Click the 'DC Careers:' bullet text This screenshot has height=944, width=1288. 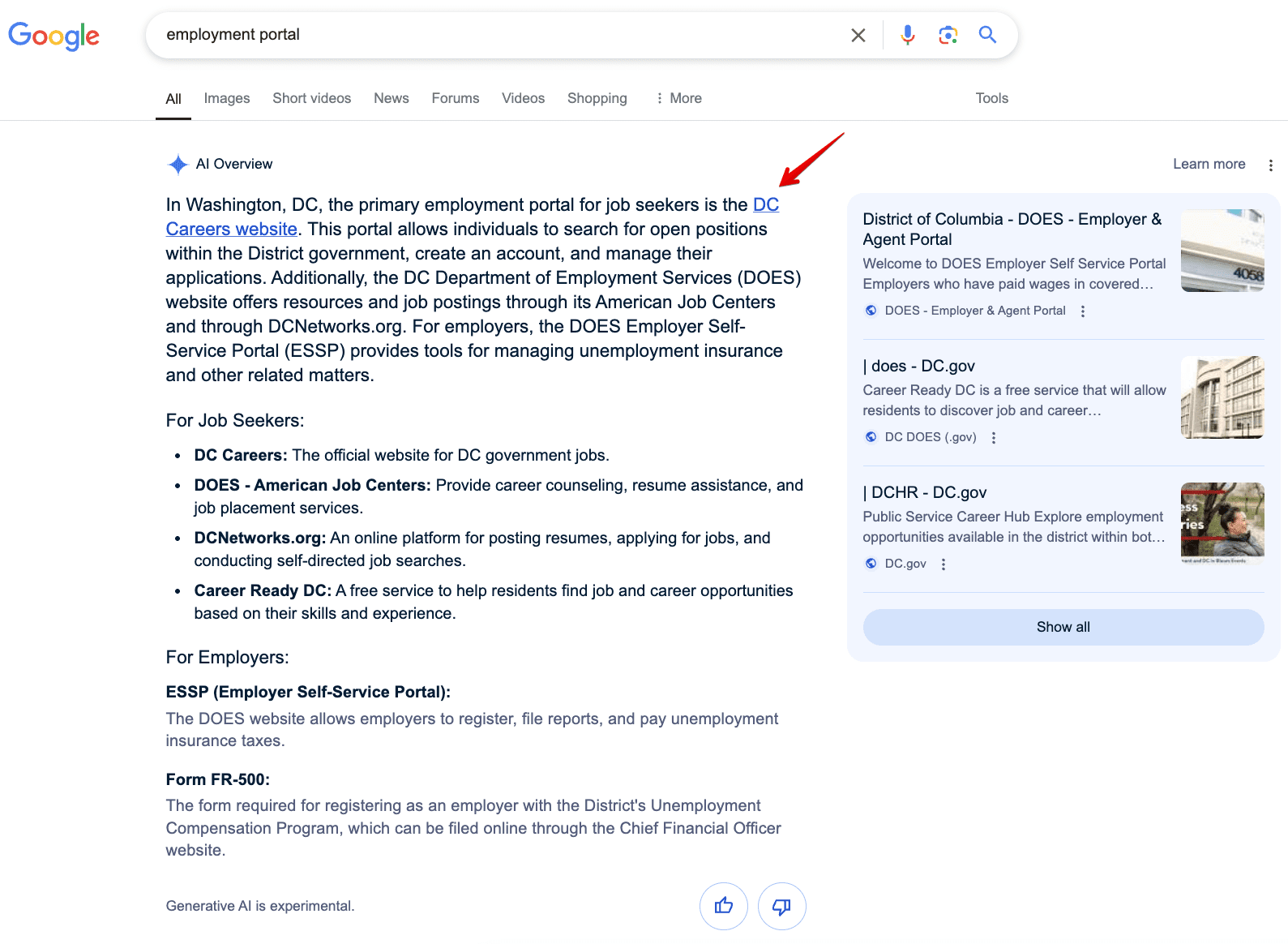point(240,456)
